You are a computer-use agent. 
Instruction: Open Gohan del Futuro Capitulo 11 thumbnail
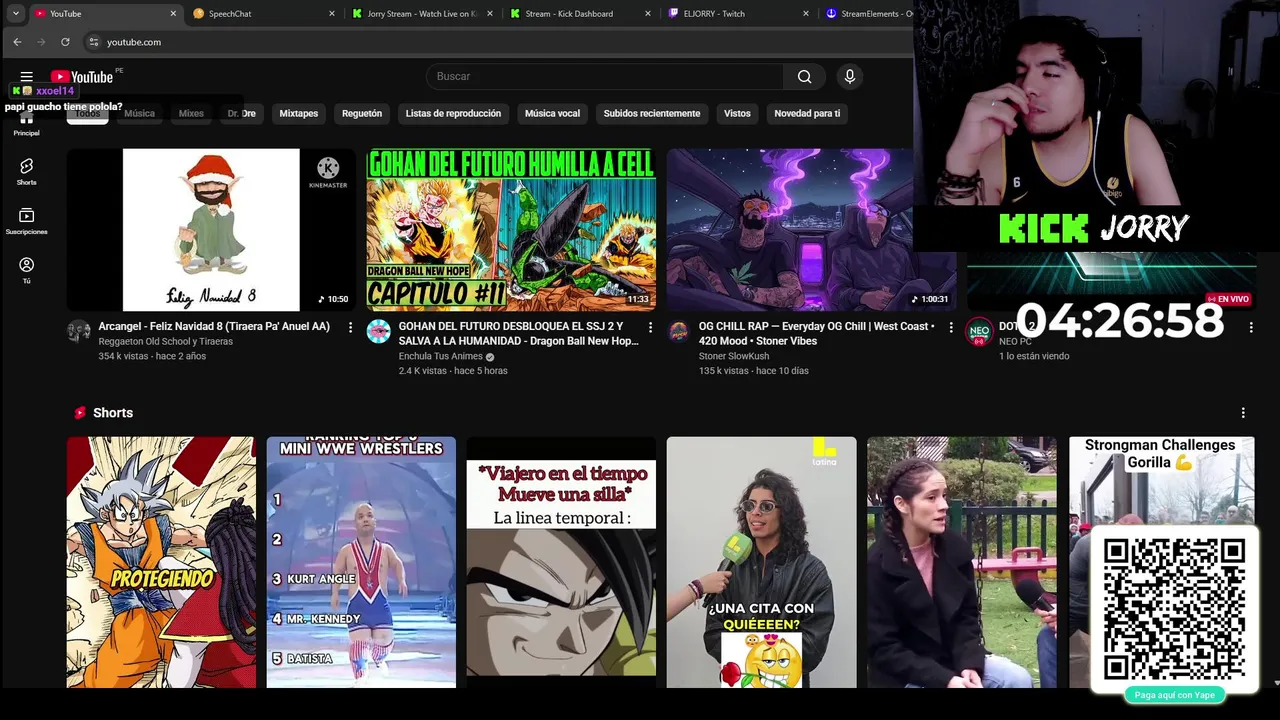(x=511, y=230)
